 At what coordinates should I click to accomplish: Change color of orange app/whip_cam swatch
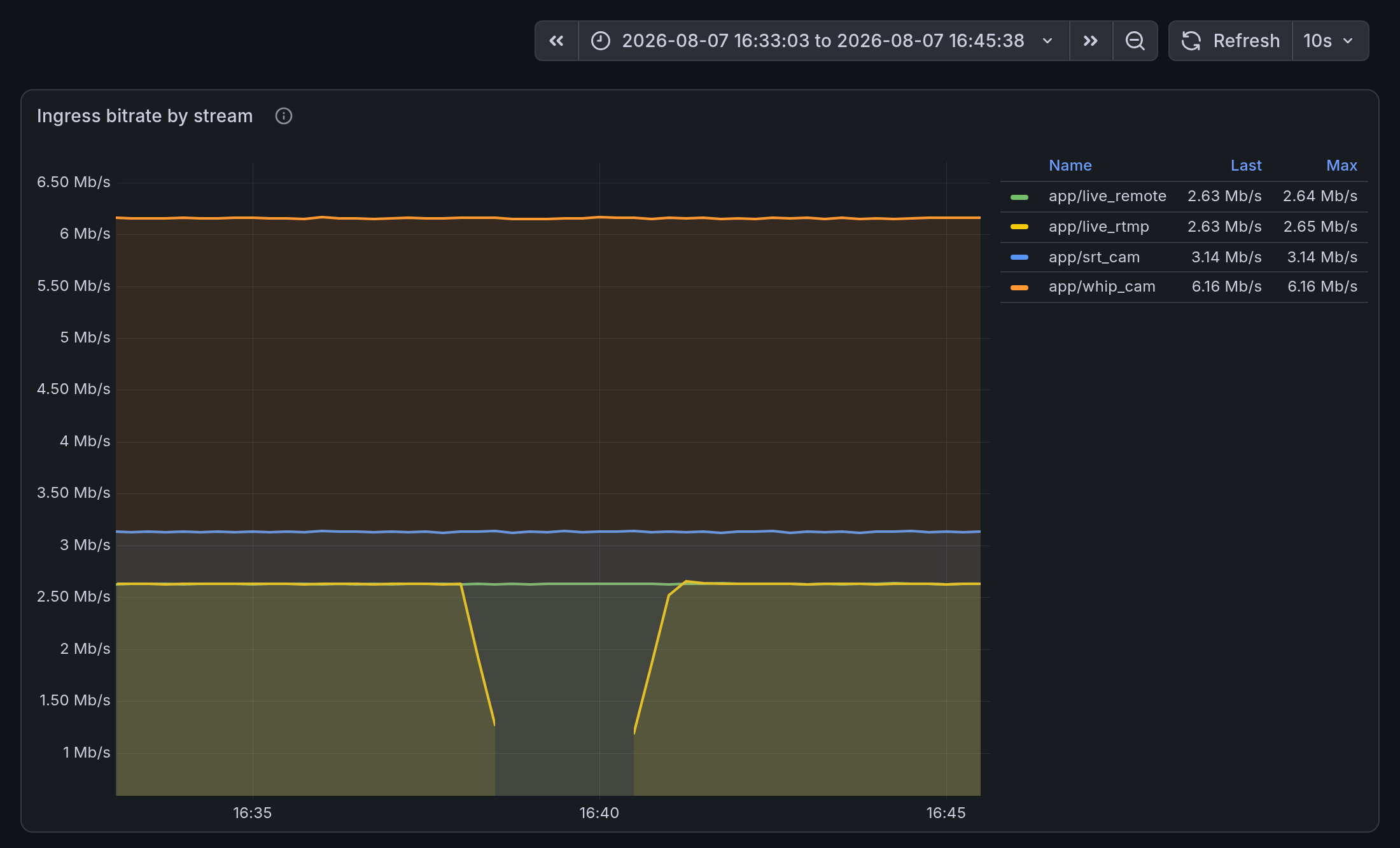tap(1019, 287)
